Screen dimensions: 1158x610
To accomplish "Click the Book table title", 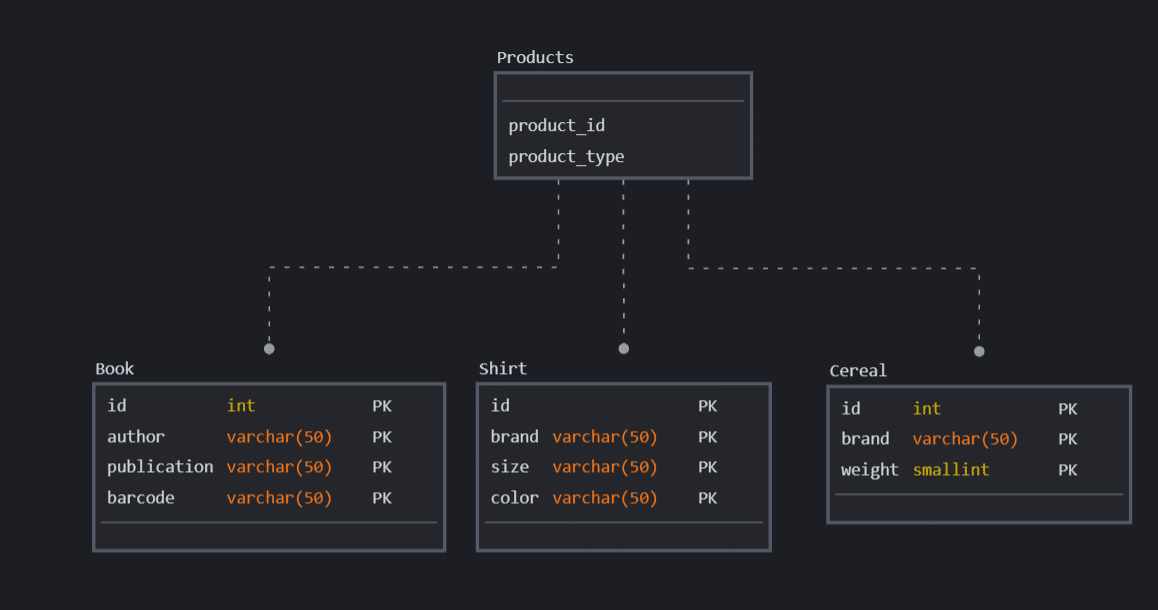I will pos(115,369).
